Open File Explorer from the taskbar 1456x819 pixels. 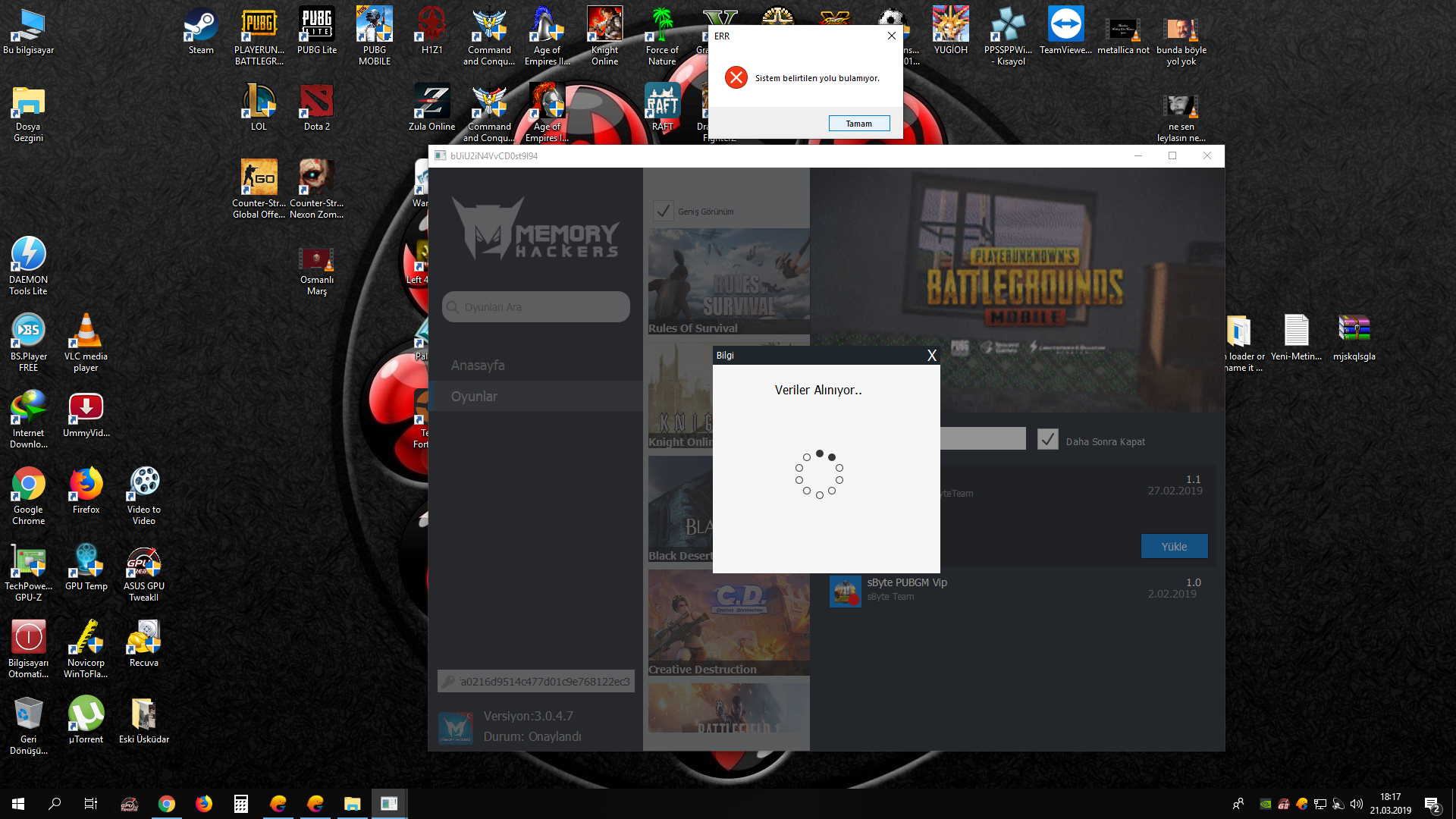(352, 804)
